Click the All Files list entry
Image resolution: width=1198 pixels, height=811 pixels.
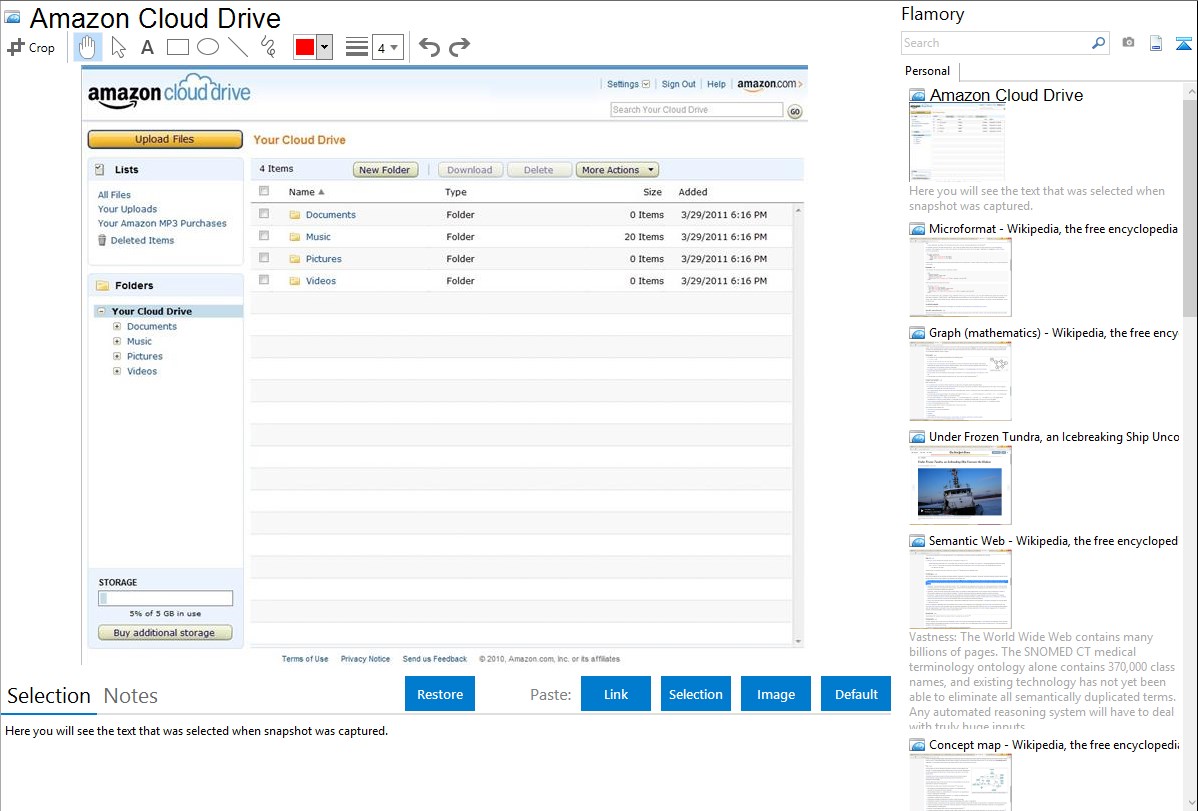coord(114,195)
